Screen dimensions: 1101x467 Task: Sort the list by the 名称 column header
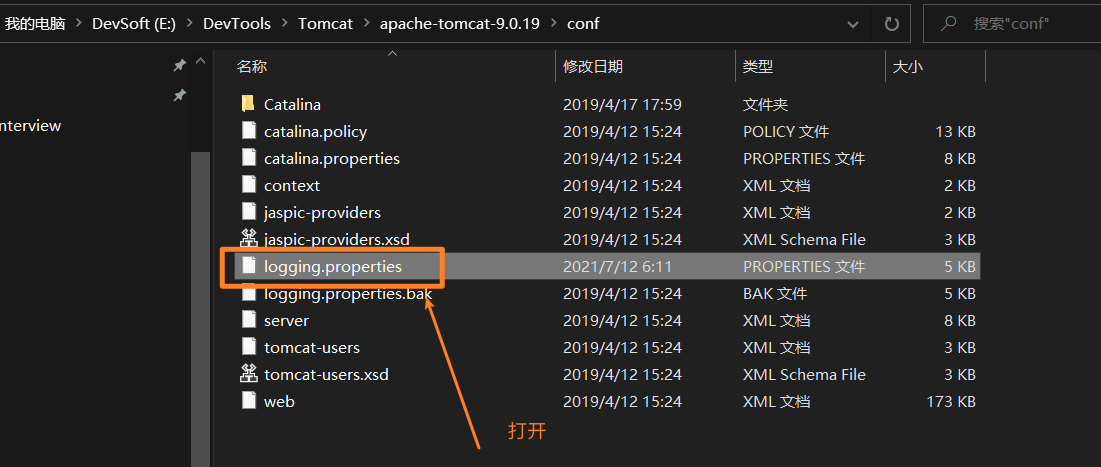tap(252, 66)
